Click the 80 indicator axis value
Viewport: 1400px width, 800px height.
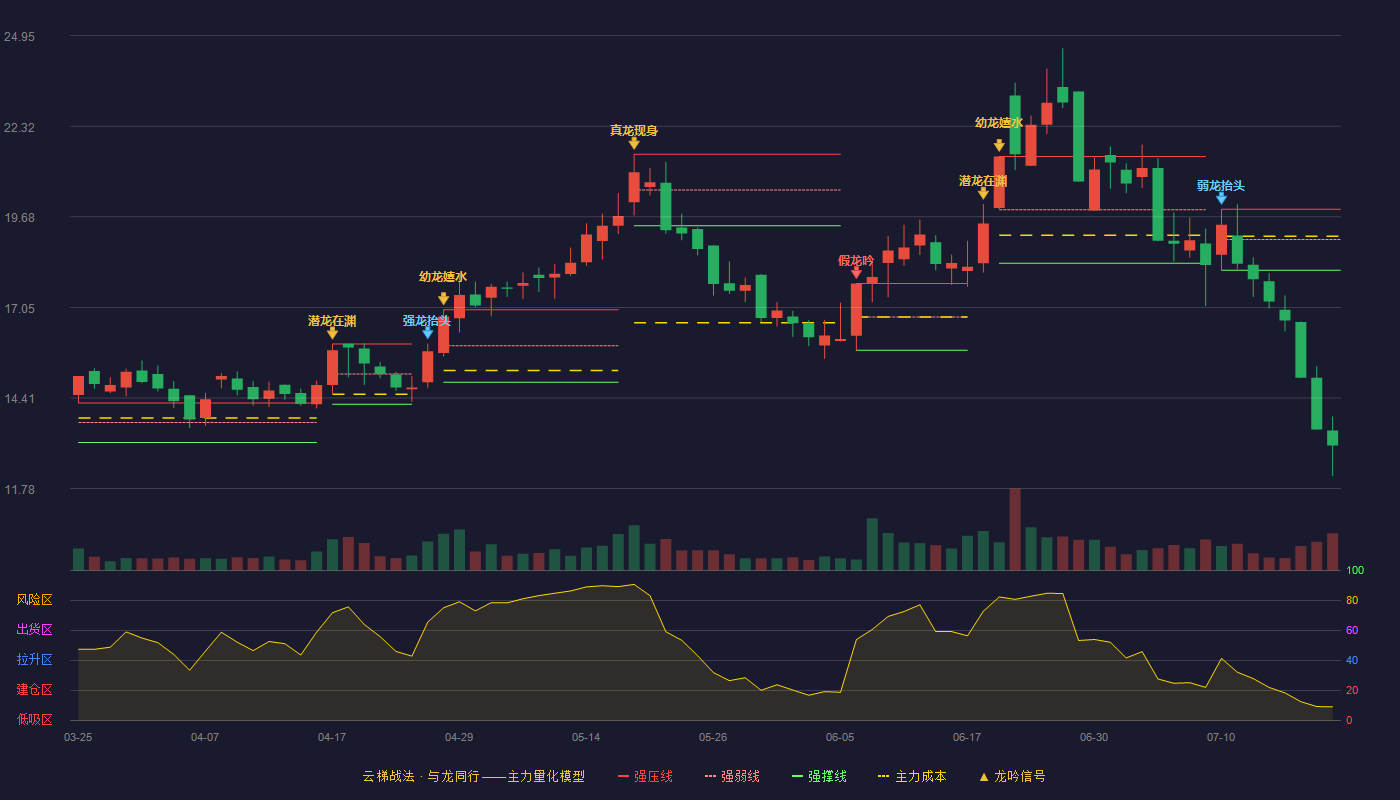[1352, 601]
